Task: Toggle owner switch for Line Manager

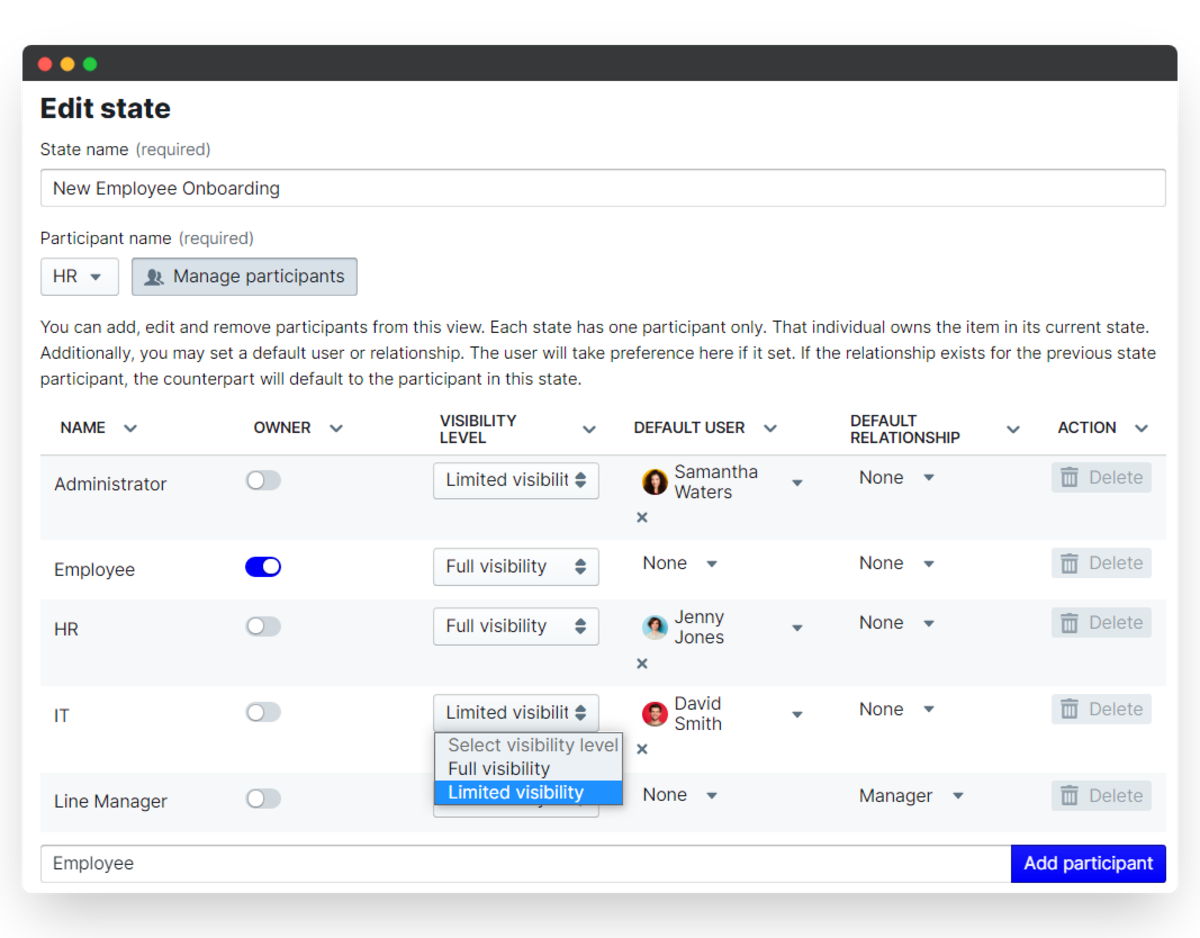Action: pyautogui.click(x=264, y=798)
